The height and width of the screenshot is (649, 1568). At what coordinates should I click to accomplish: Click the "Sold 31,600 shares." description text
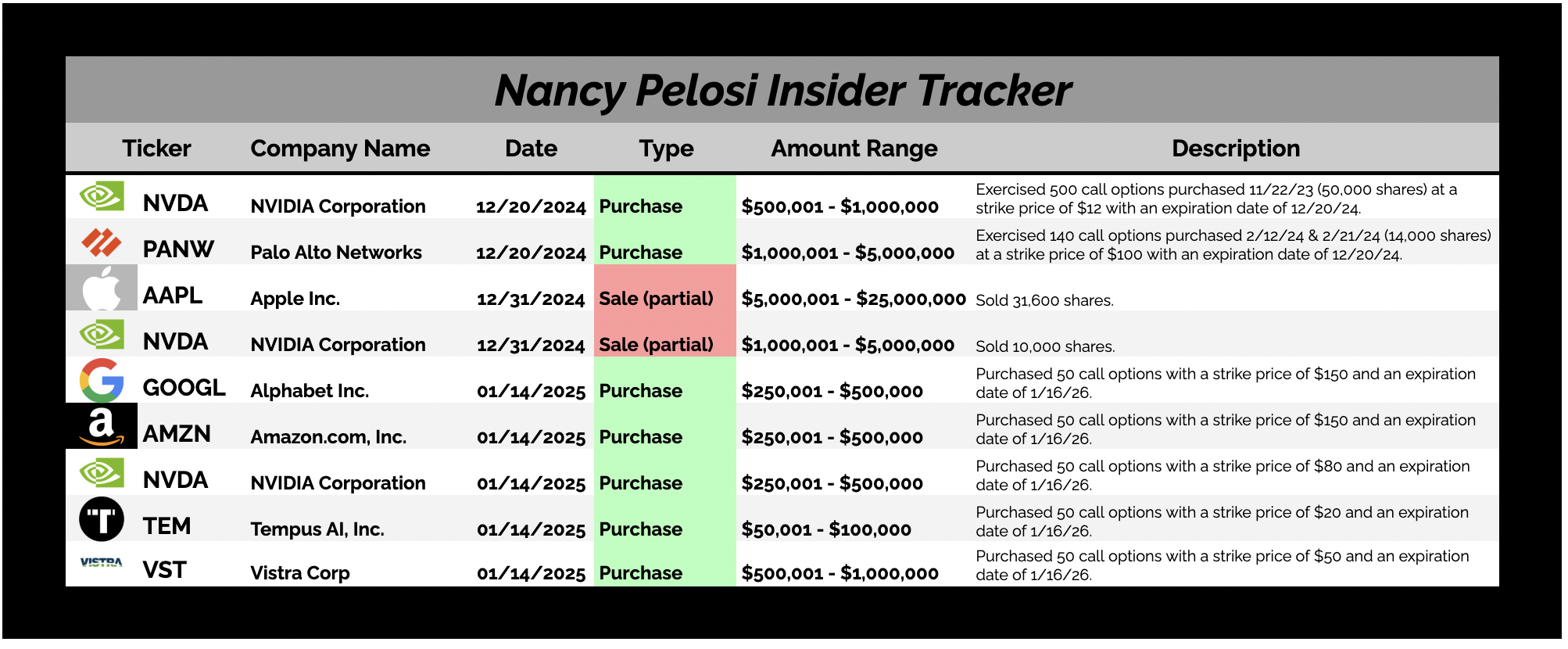click(x=1044, y=301)
